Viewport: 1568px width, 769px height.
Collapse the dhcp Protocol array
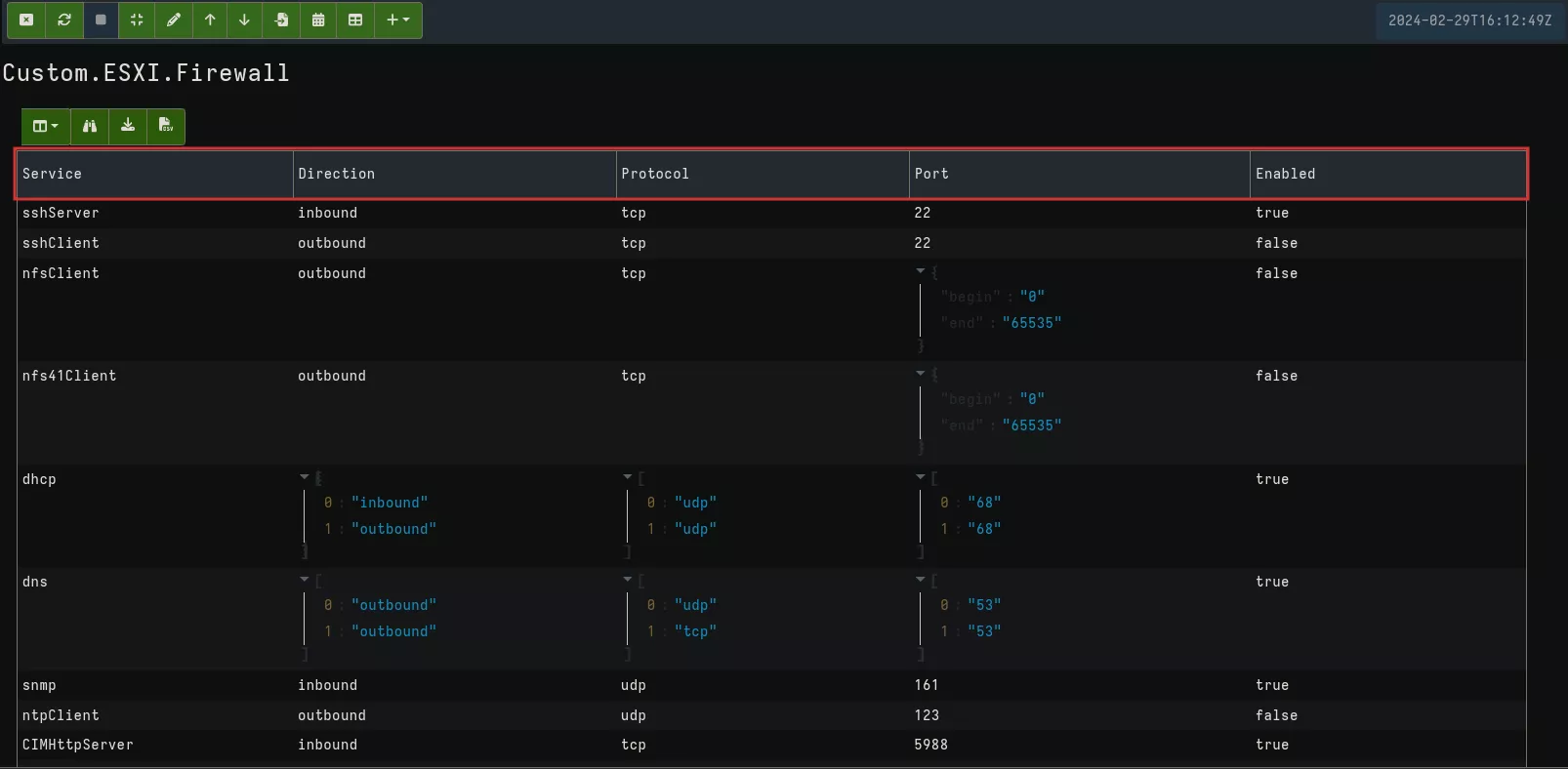pos(628,477)
